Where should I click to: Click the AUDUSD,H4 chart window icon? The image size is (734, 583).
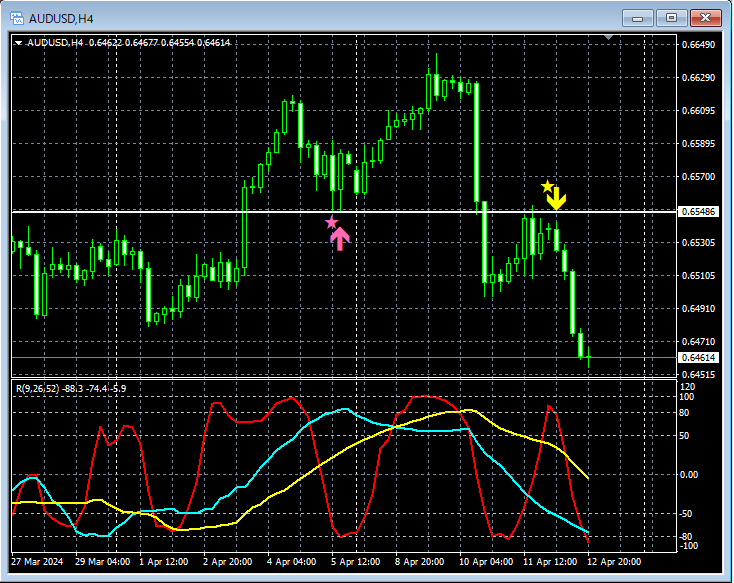[17, 19]
